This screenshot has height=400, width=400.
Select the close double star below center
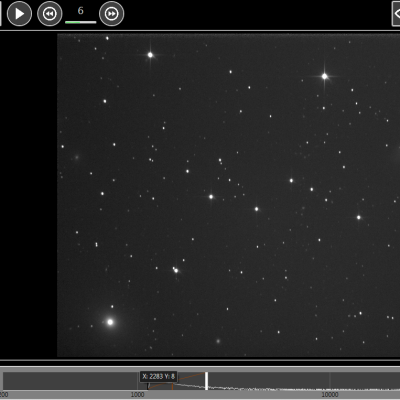click(175, 270)
